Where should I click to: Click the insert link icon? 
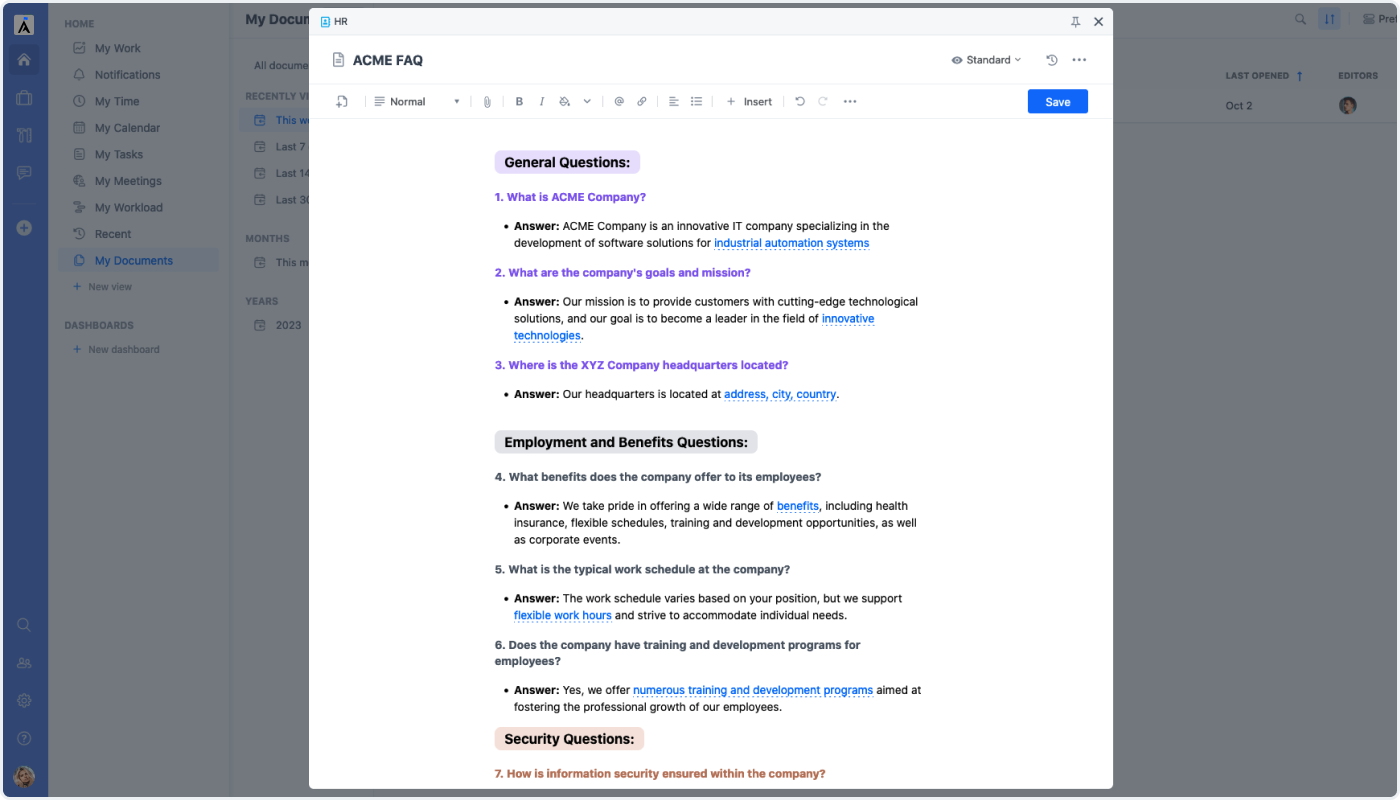(x=642, y=102)
